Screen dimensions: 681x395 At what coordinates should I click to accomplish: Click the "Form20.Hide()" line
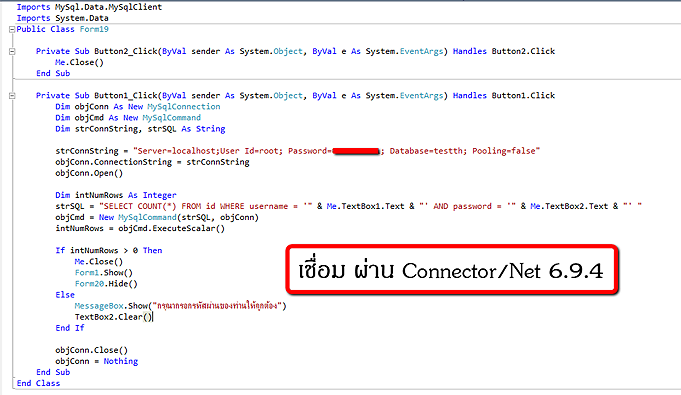click(106, 284)
